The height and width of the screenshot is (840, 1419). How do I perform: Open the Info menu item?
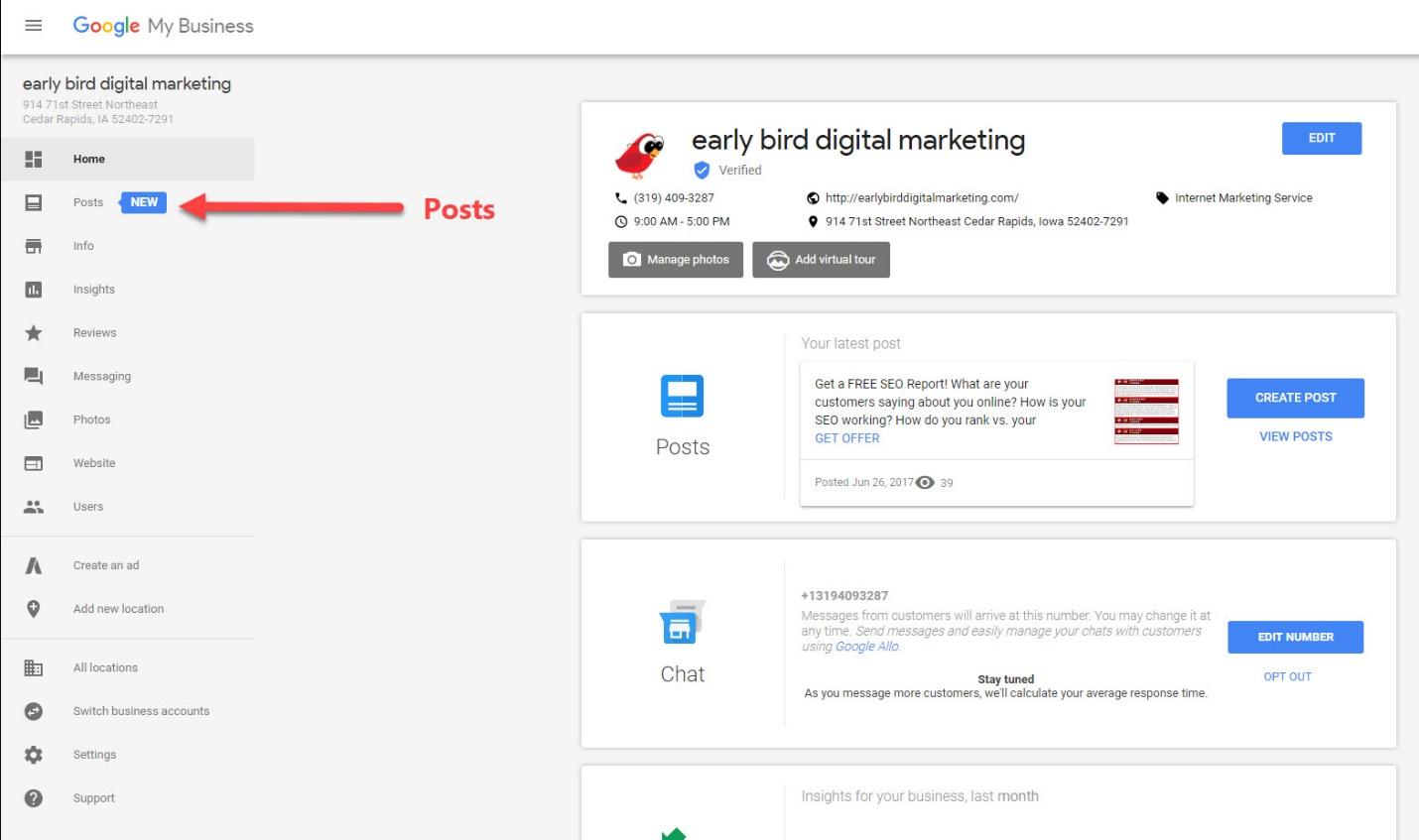(x=83, y=246)
